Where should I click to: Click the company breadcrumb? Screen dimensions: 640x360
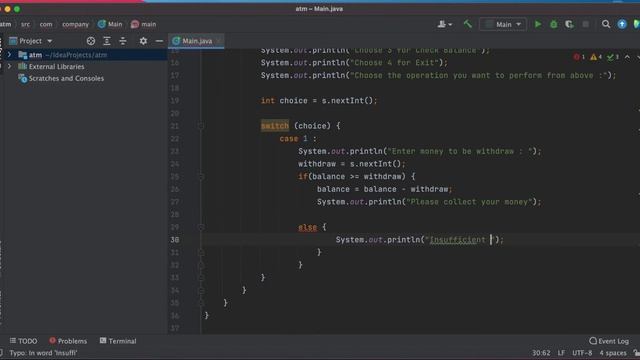tap(75, 24)
